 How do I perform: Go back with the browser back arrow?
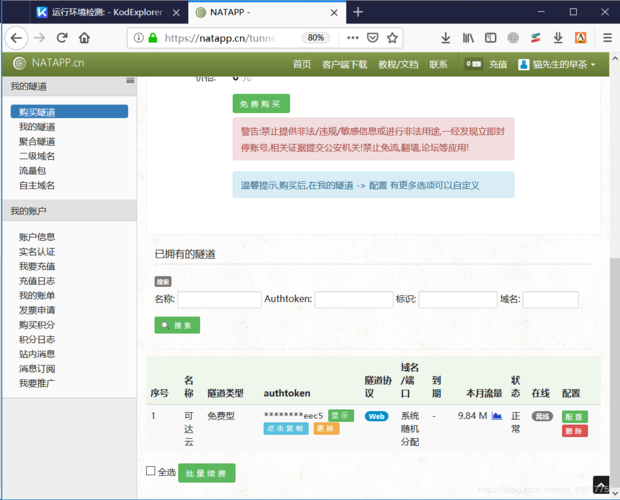16,38
